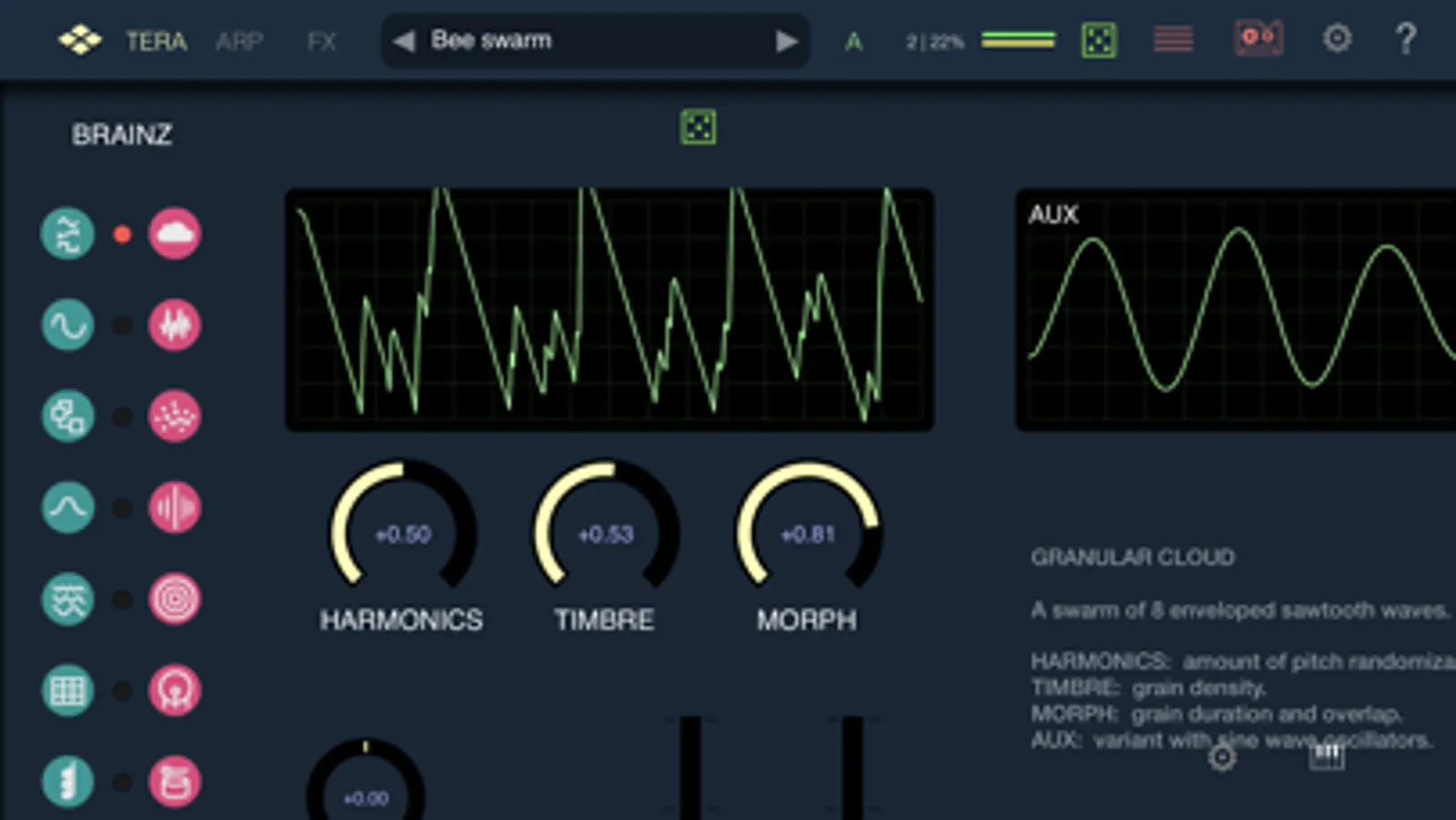This screenshot has height=820, width=1456.
Task: Click the green A slot indicator
Action: (853, 41)
